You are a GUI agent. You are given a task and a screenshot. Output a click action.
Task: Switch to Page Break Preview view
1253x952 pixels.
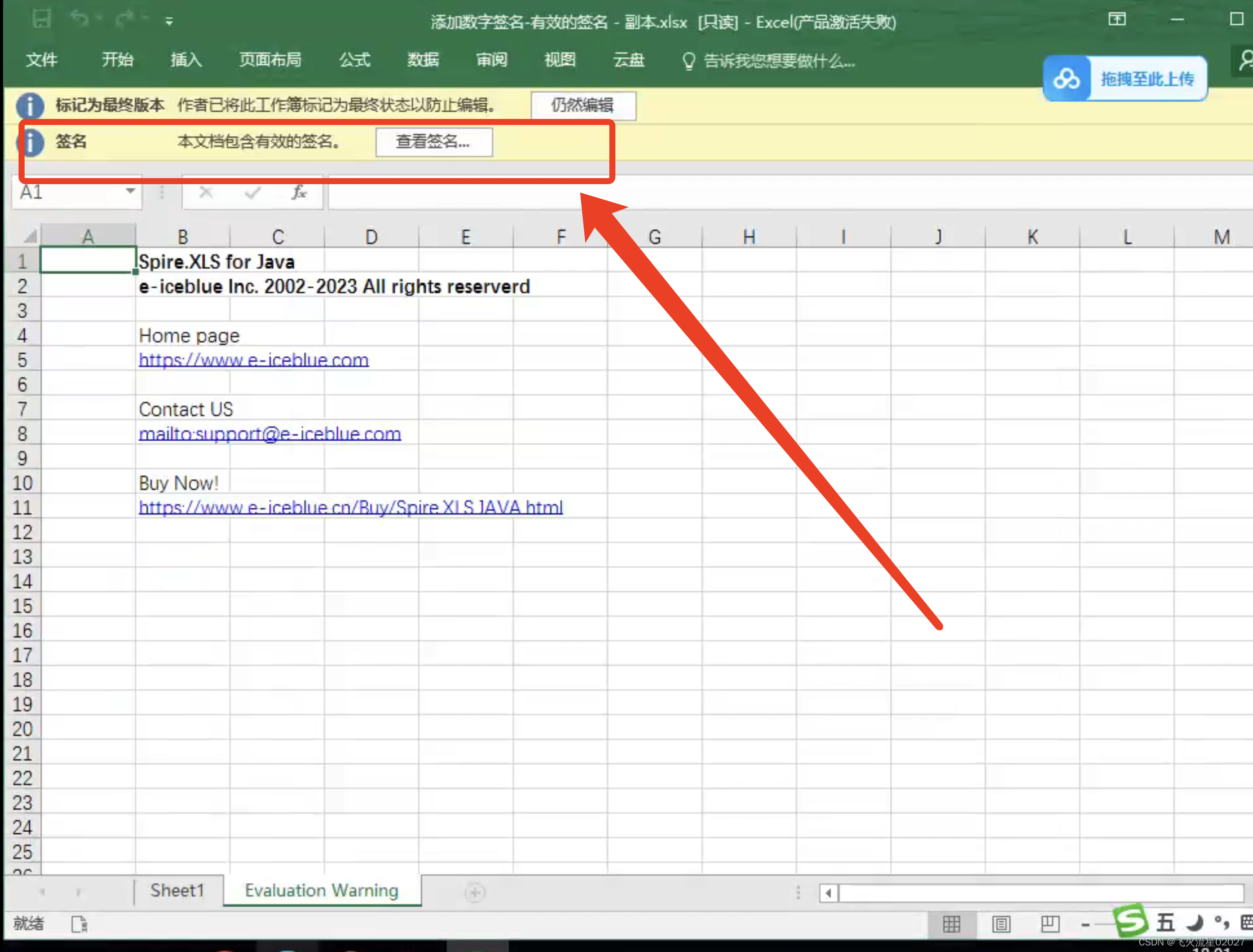(x=1050, y=924)
